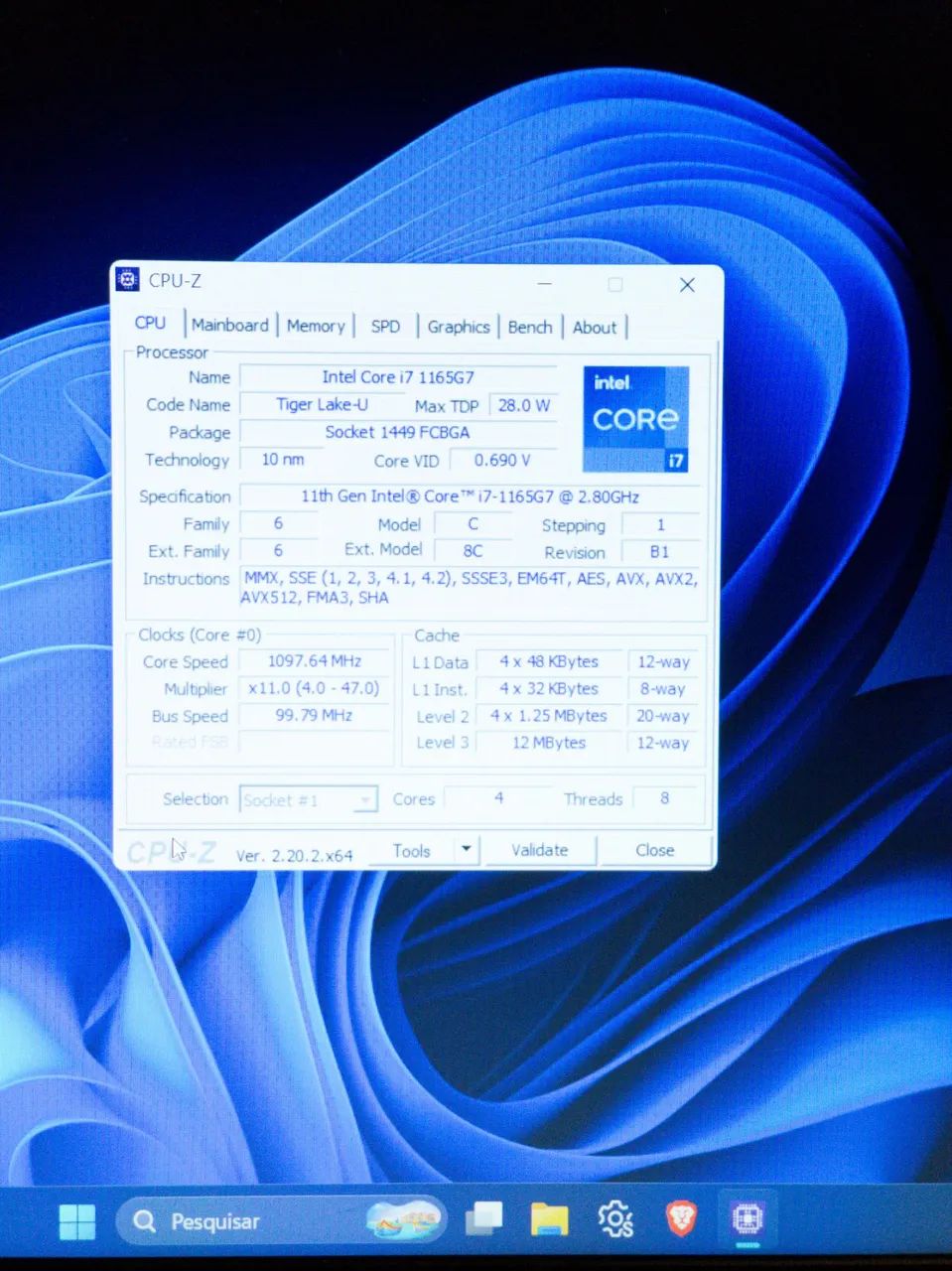Viewport: 952px width, 1271px height.
Task: Click the Technology value 10 nm
Action: 283,459
